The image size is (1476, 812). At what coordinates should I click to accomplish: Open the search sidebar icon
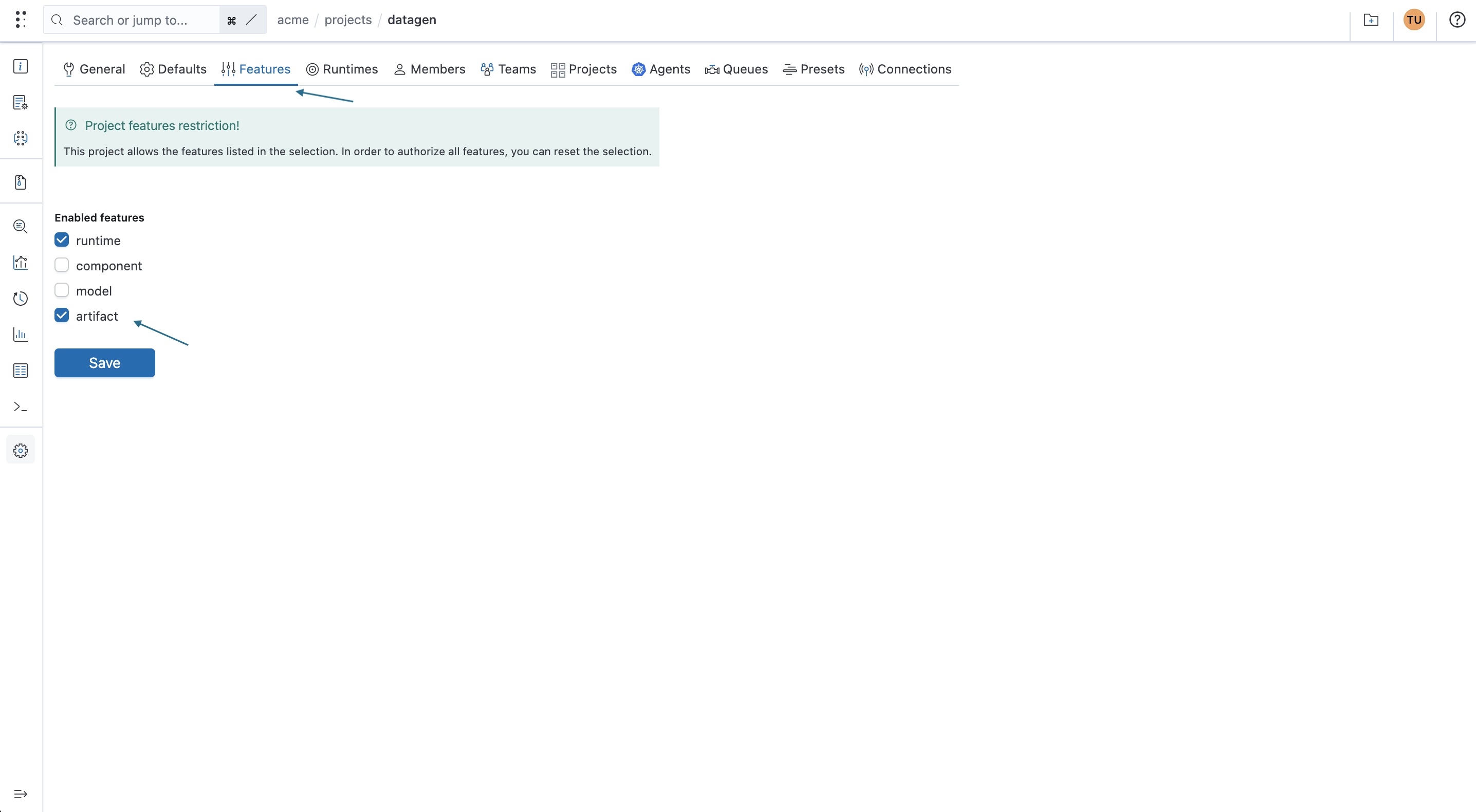(21, 226)
